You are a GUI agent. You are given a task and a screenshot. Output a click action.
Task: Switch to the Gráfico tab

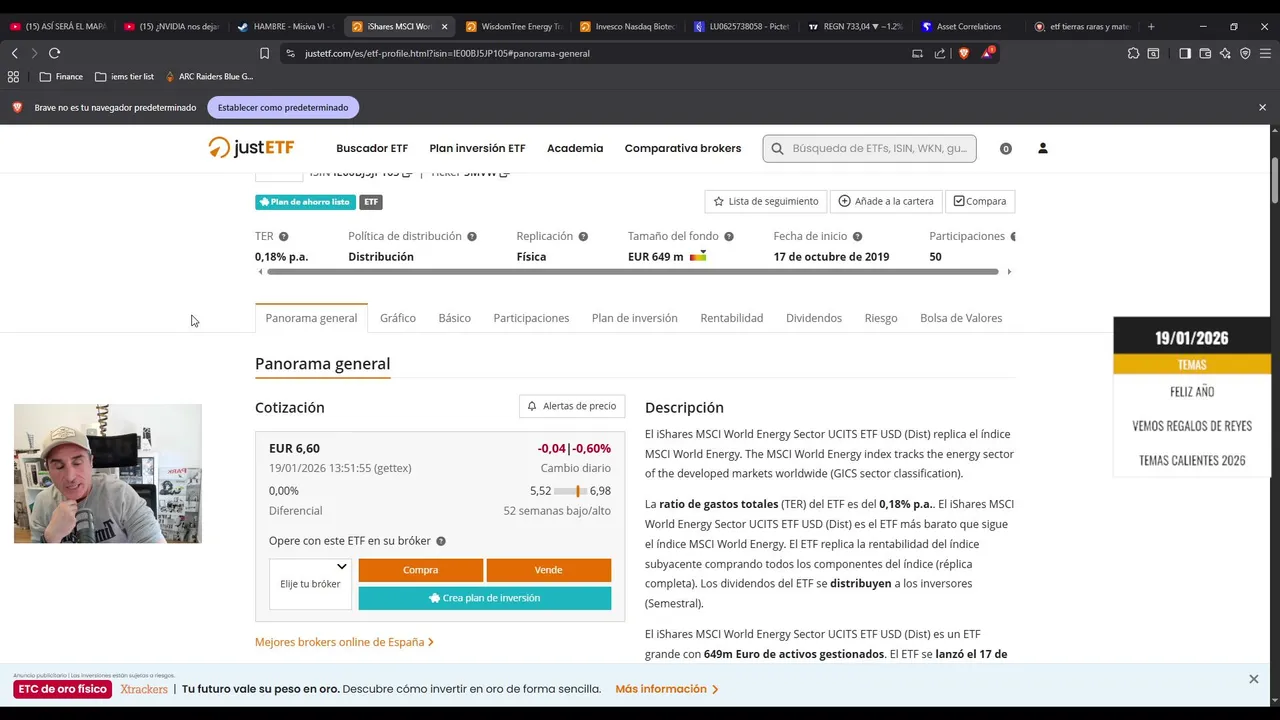(398, 318)
